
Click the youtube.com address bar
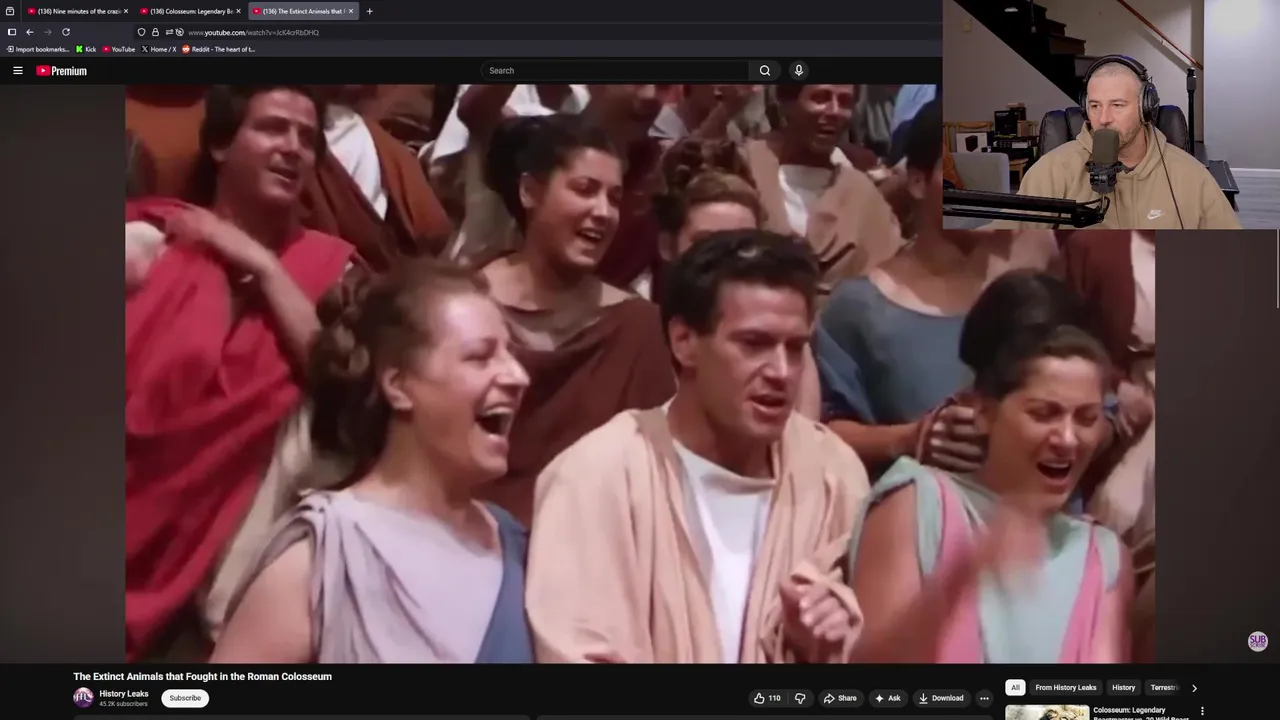pos(253,32)
